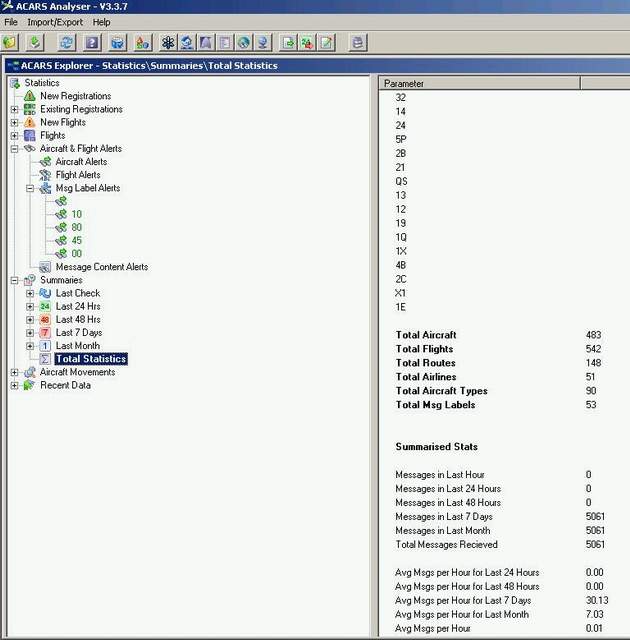Open help via purple question mark icon
The image size is (630, 640).
tap(92, 42)
